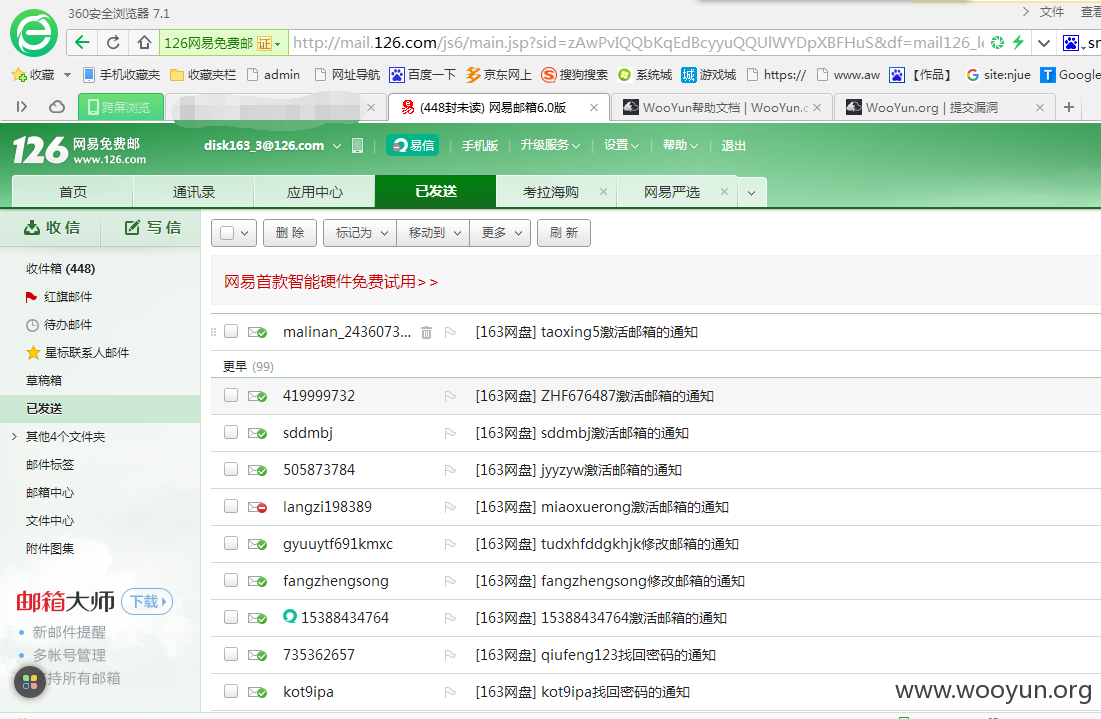
Task: Tick checkbox for 735362657 message
Action: [x=231, y=654]
